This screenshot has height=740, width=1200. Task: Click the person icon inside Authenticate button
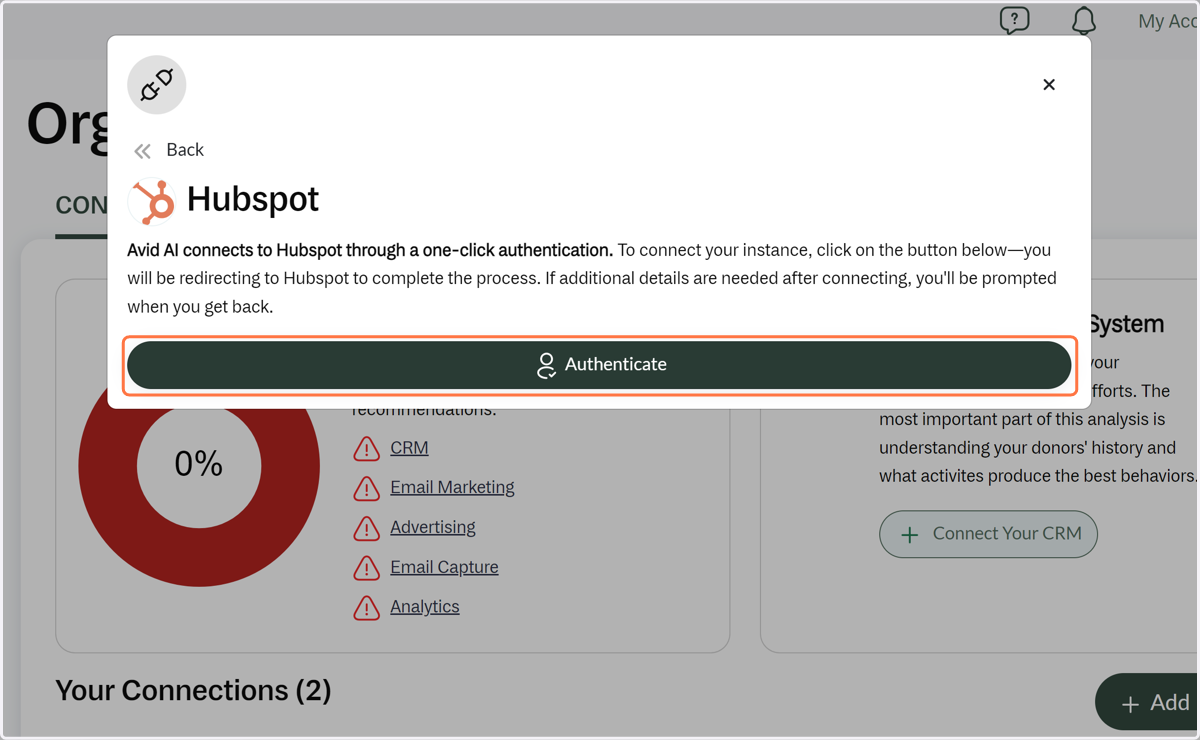pos(546,365)
